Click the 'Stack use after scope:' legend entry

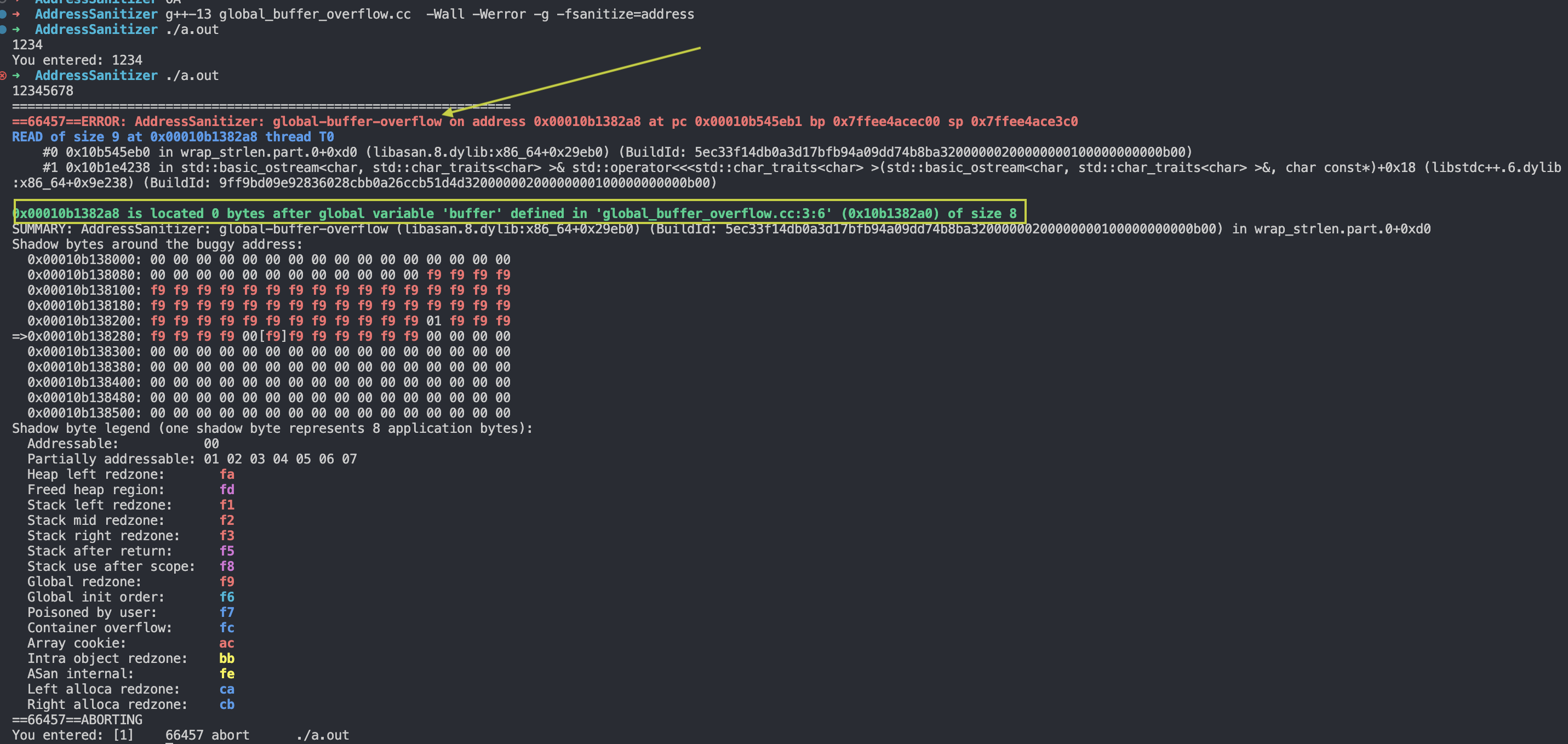click(x=131, y=566)
